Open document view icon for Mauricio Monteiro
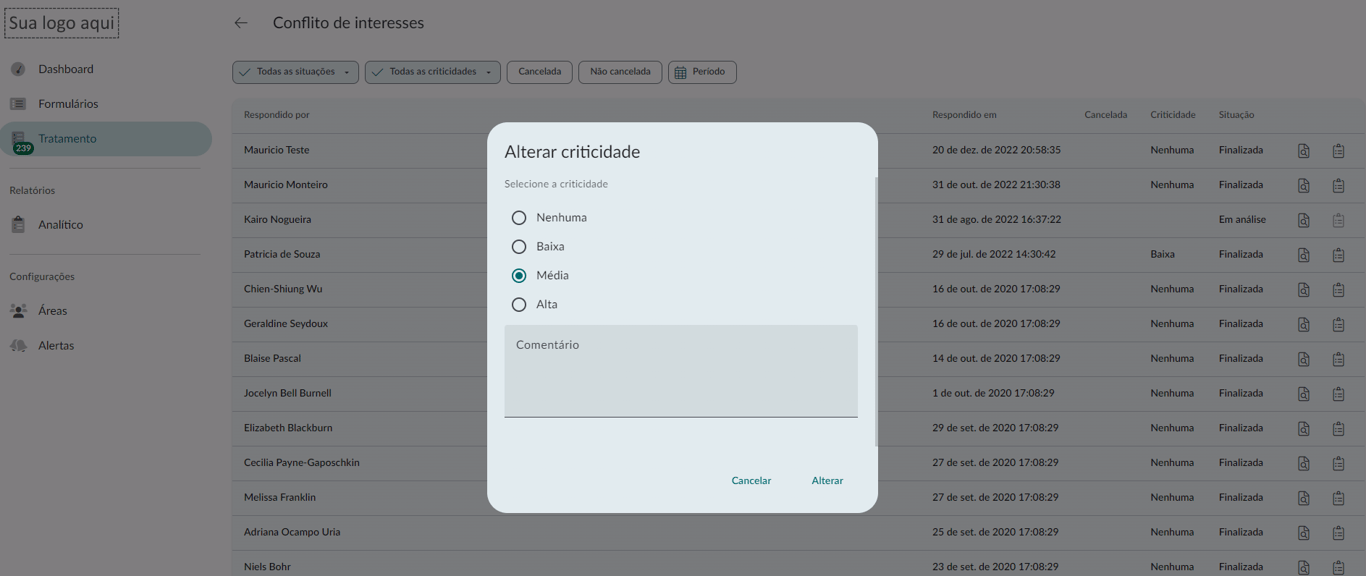 [1304, 186]
